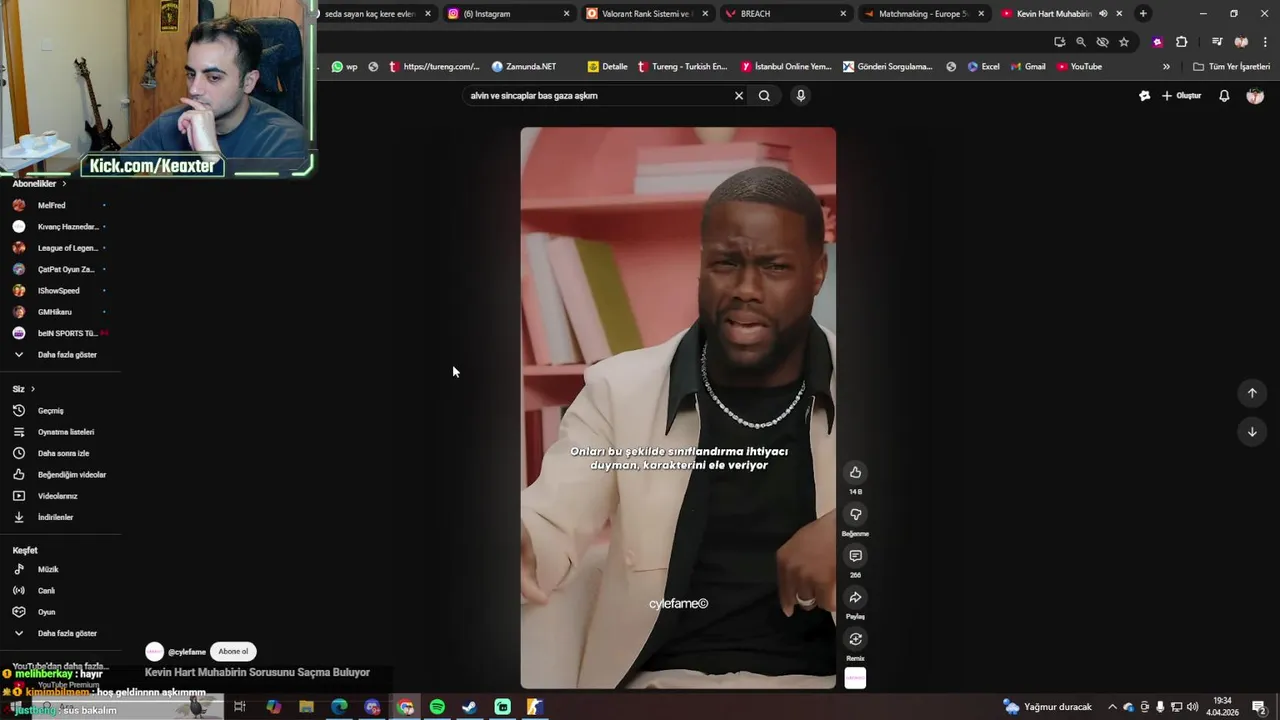The image size is (1280, 720).
Task: Share the short with Paylaş icon
Action: [x=855, y=597]
